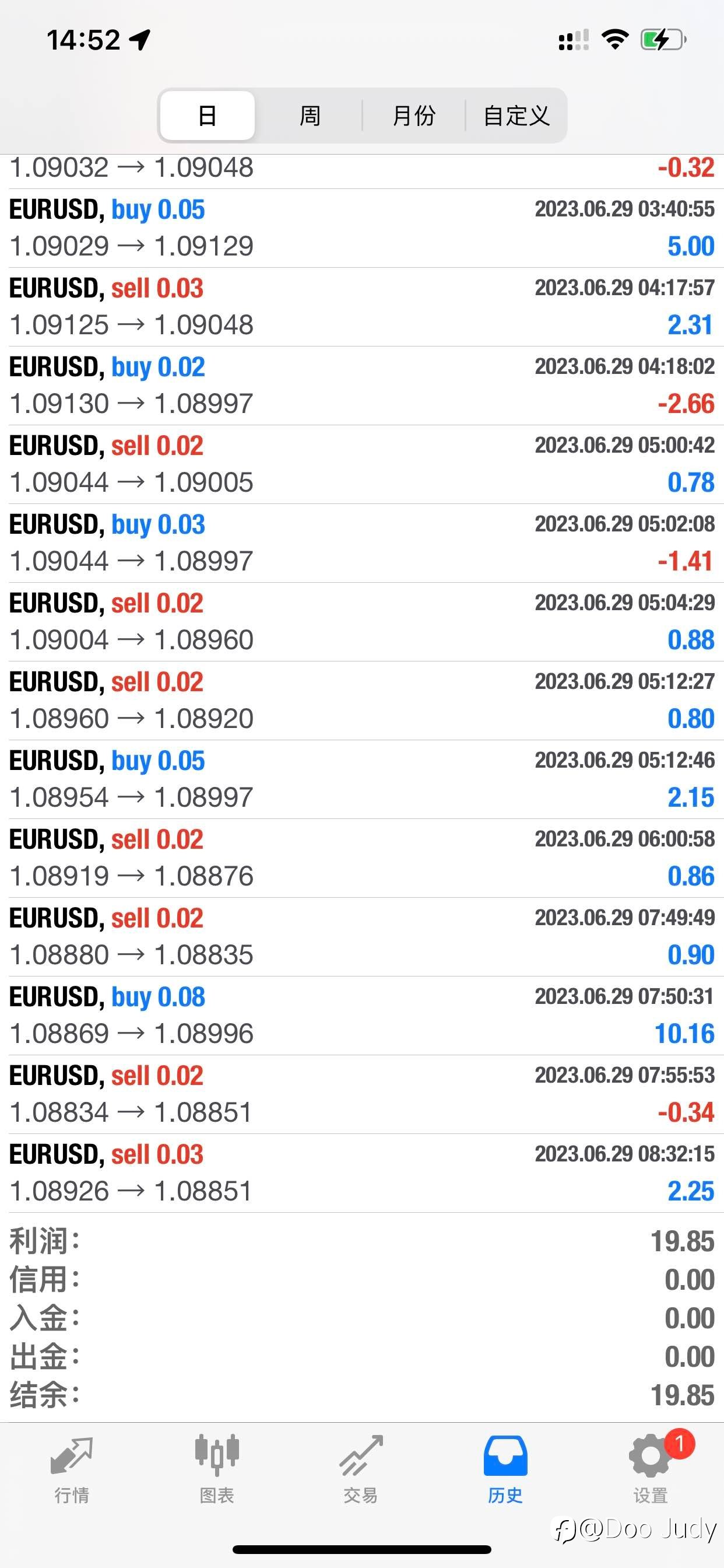This screenshot has height=1568, width=724.
Task: Open the sell 0.03 trade at 08:32:15
Action: tap(362, 1173)
